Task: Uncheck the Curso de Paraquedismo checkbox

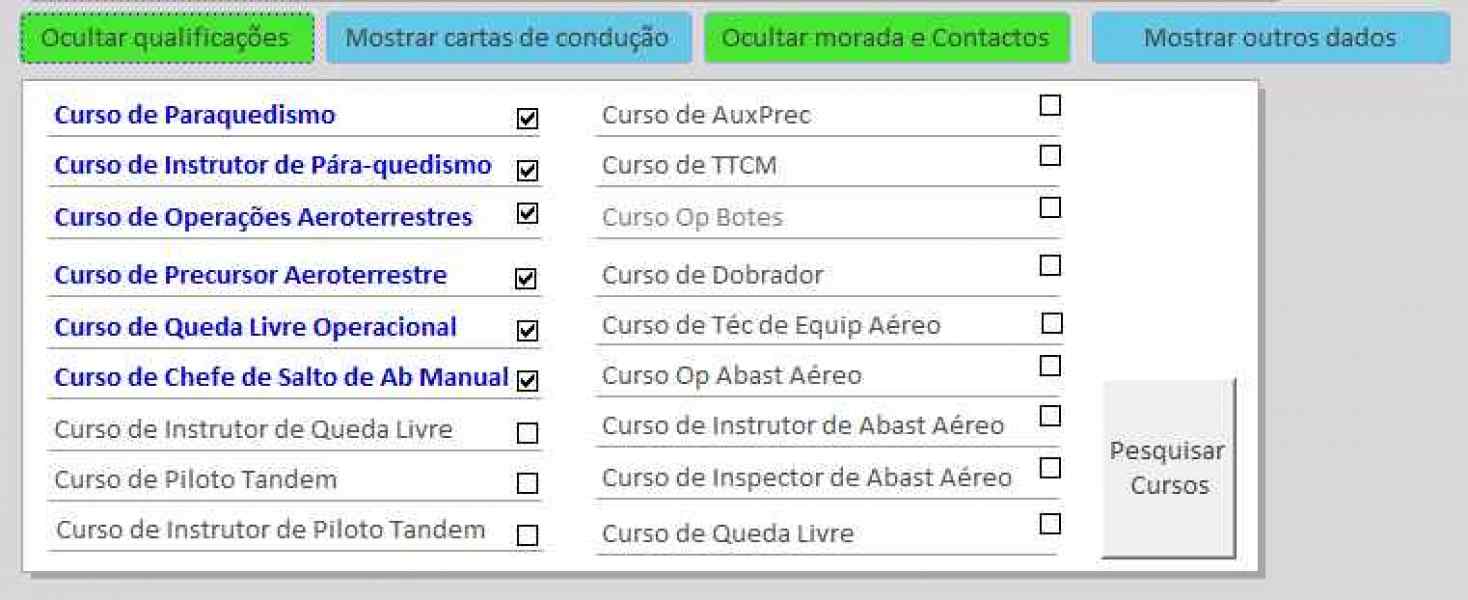Action: (x=527, y=119)
